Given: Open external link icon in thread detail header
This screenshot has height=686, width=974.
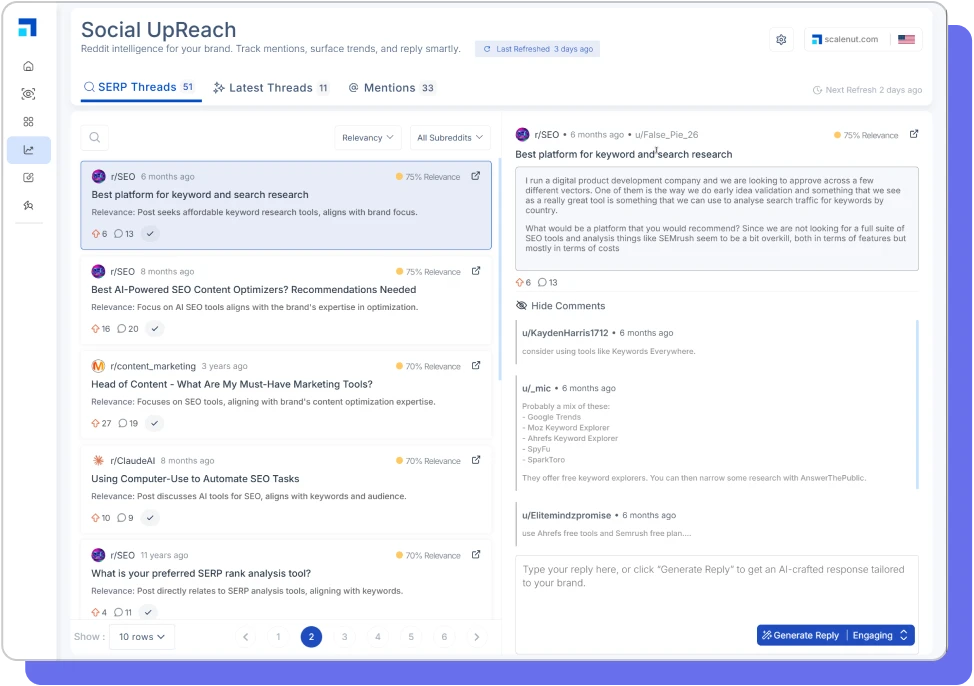Looking at the screenshot, I should coord(914,134).
